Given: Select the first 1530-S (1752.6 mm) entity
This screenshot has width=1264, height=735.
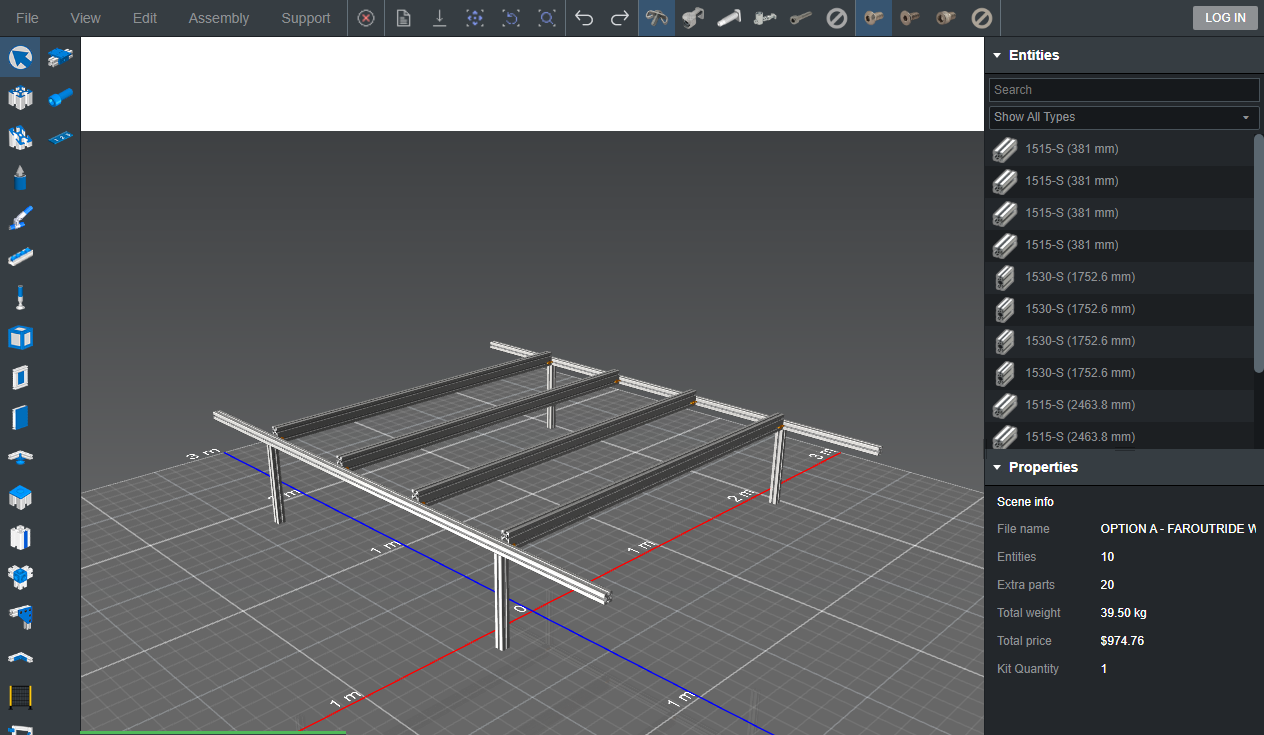Looking at the screenshot, I should pyautogui.click(x=1119, y=277).
